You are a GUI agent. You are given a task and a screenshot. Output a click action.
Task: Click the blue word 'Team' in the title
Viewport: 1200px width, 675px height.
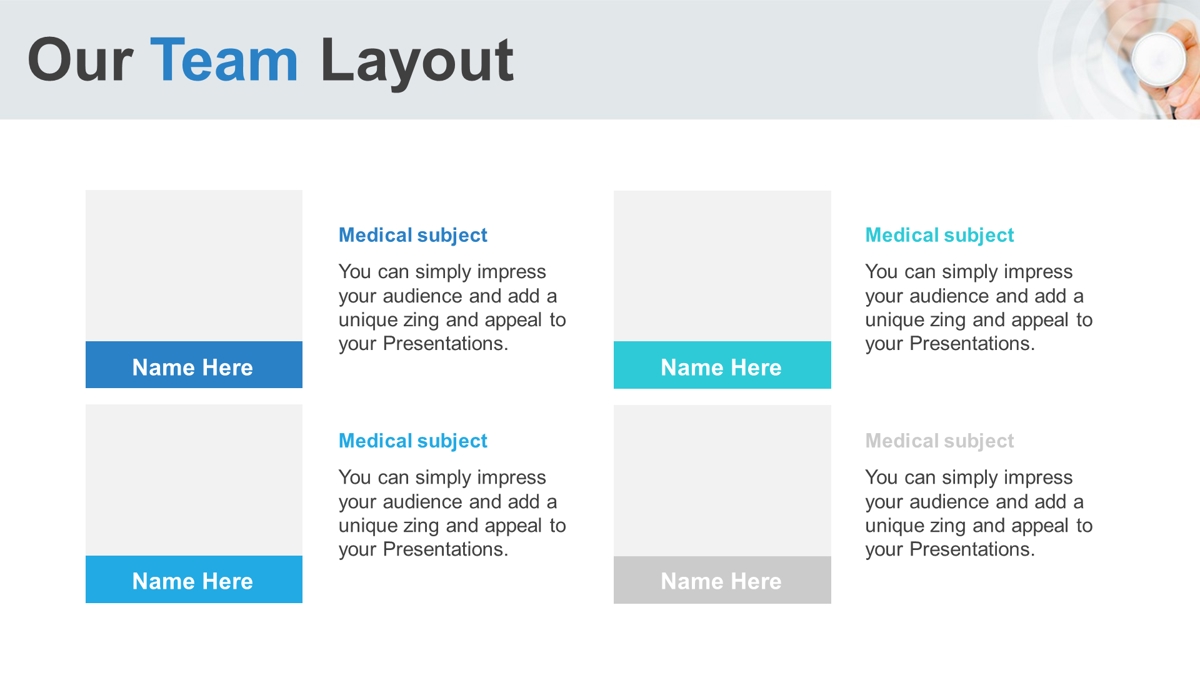pos(225,60)
